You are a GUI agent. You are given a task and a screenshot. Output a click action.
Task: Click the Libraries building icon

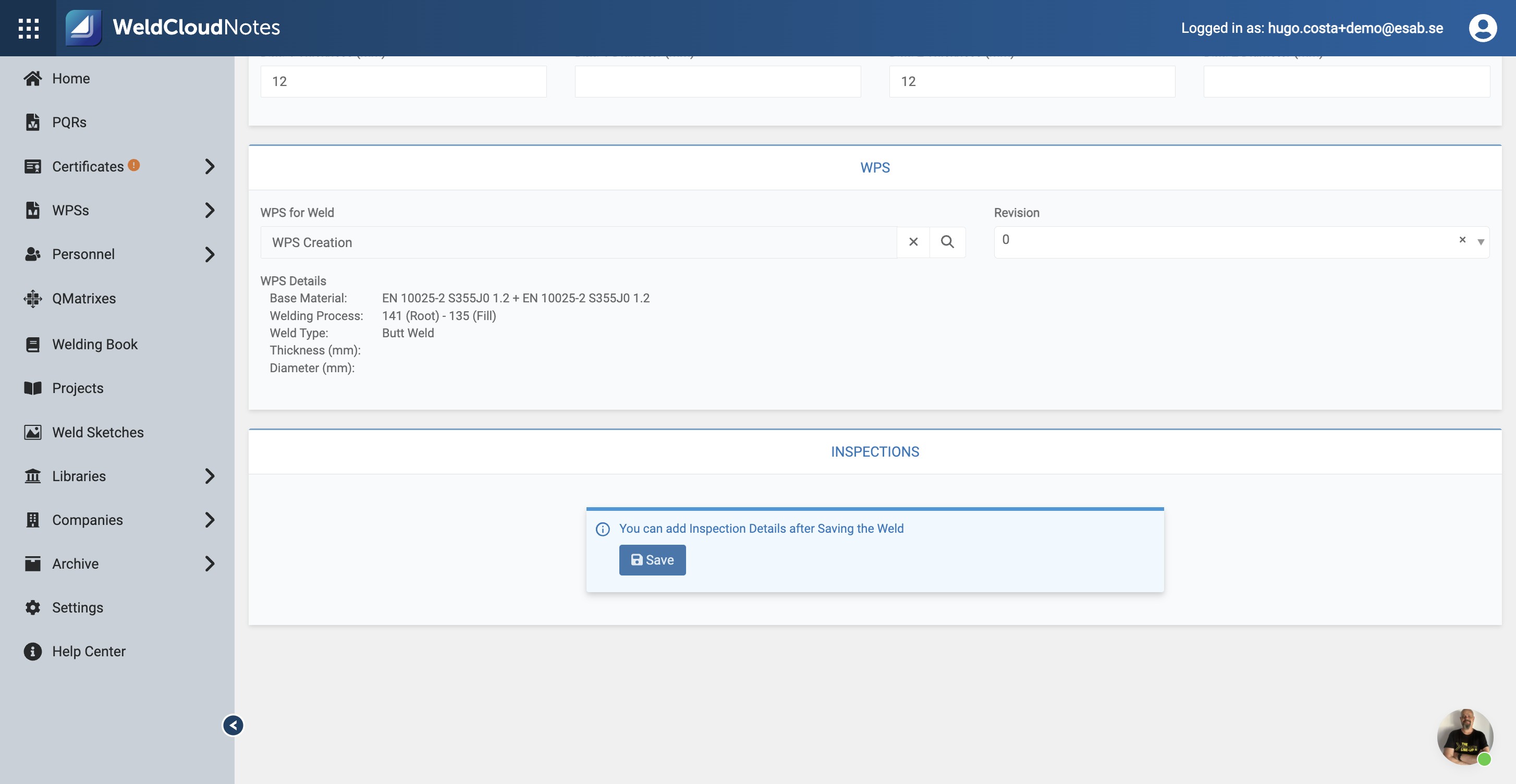(x=33, y=475)
